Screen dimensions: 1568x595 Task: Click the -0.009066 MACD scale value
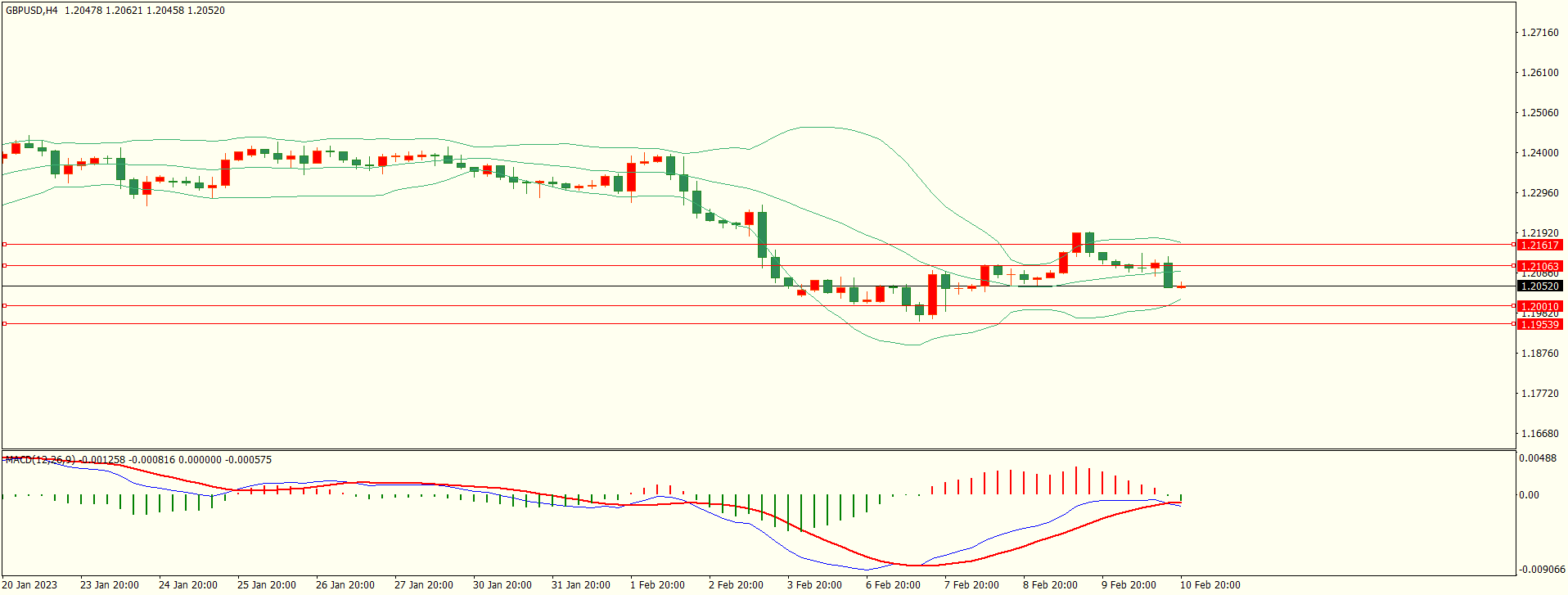(x=1542, y=570)
